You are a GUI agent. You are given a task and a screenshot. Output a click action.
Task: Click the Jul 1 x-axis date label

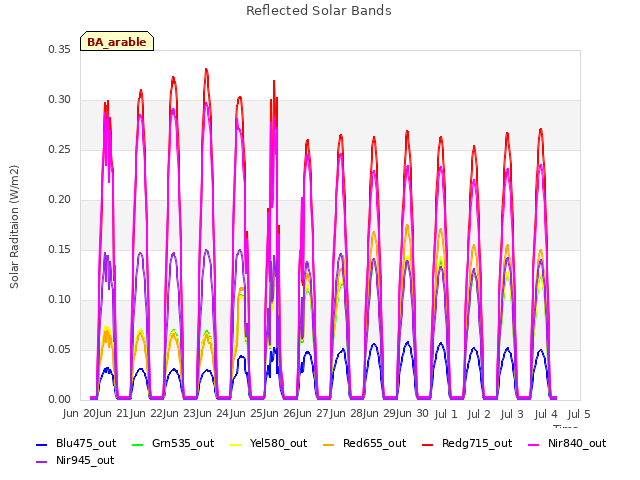tap(446, 415)
